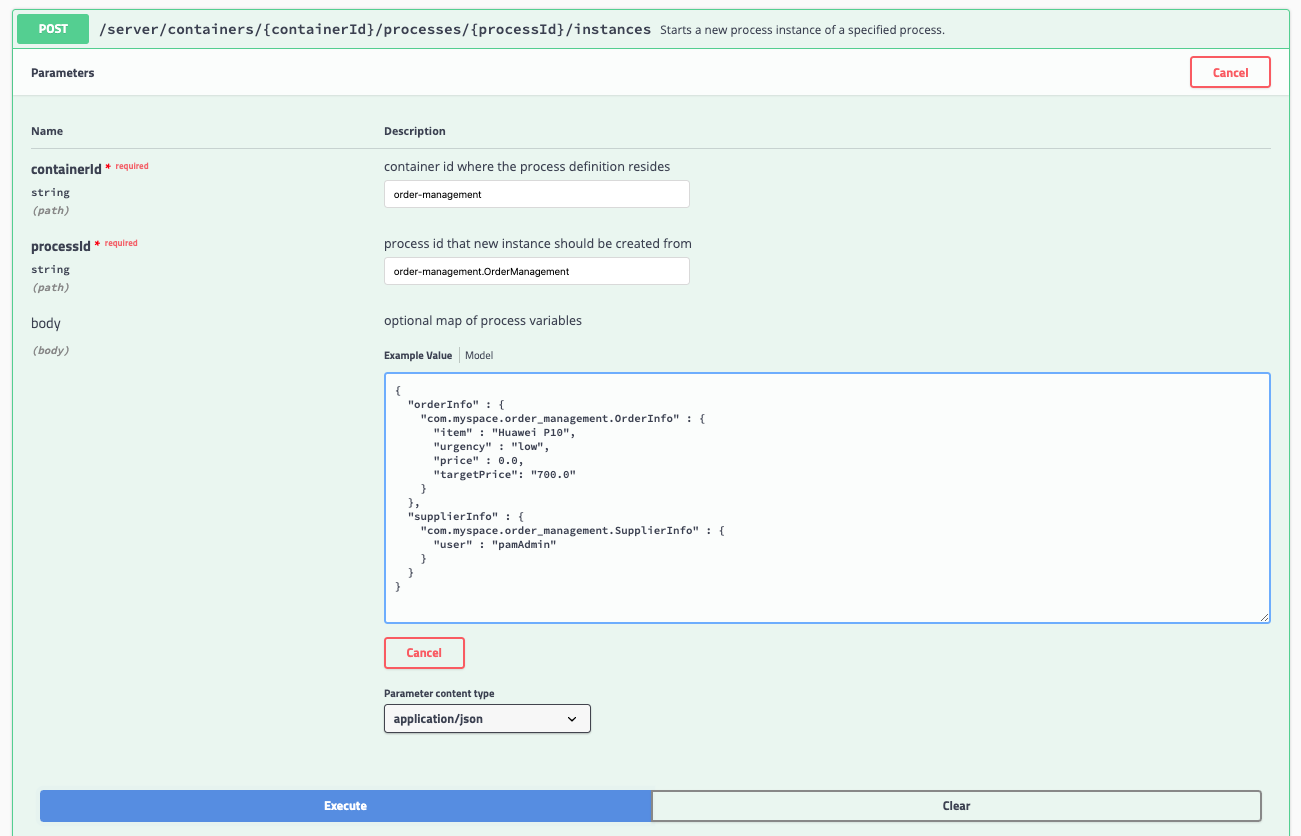This screenshot has height=836, width=1301.
Task: Click inside the request body JSON textarea
Action: 827,498
